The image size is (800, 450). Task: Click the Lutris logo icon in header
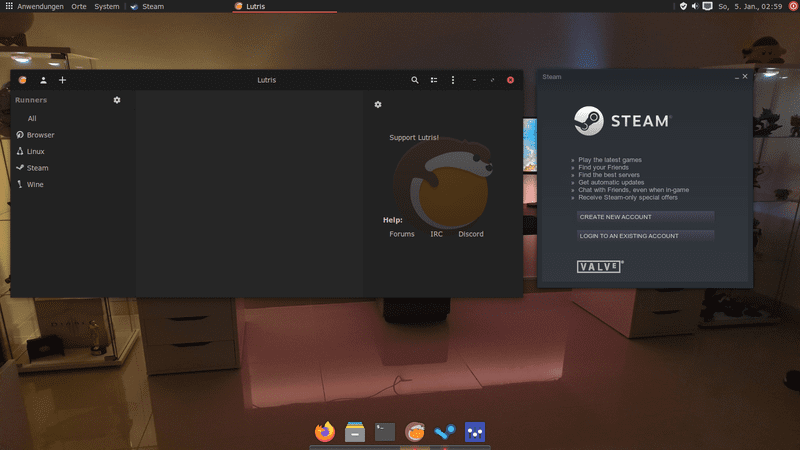(22, 80)
